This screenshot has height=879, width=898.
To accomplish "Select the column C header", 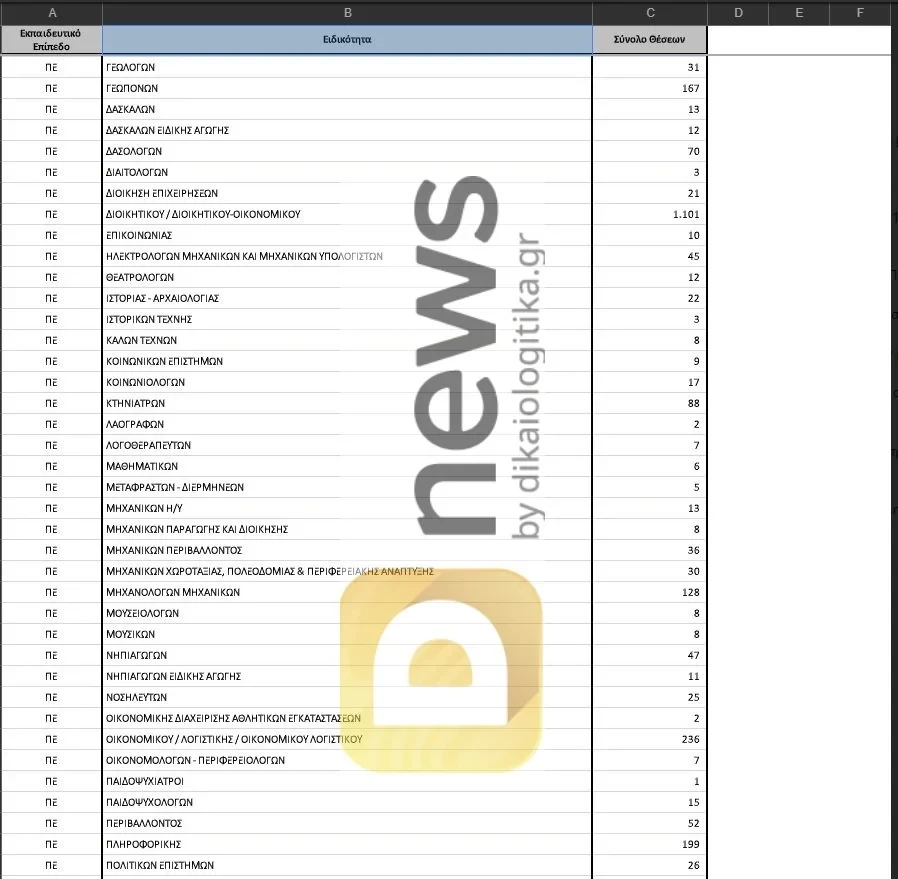I will tap(650, 13).
